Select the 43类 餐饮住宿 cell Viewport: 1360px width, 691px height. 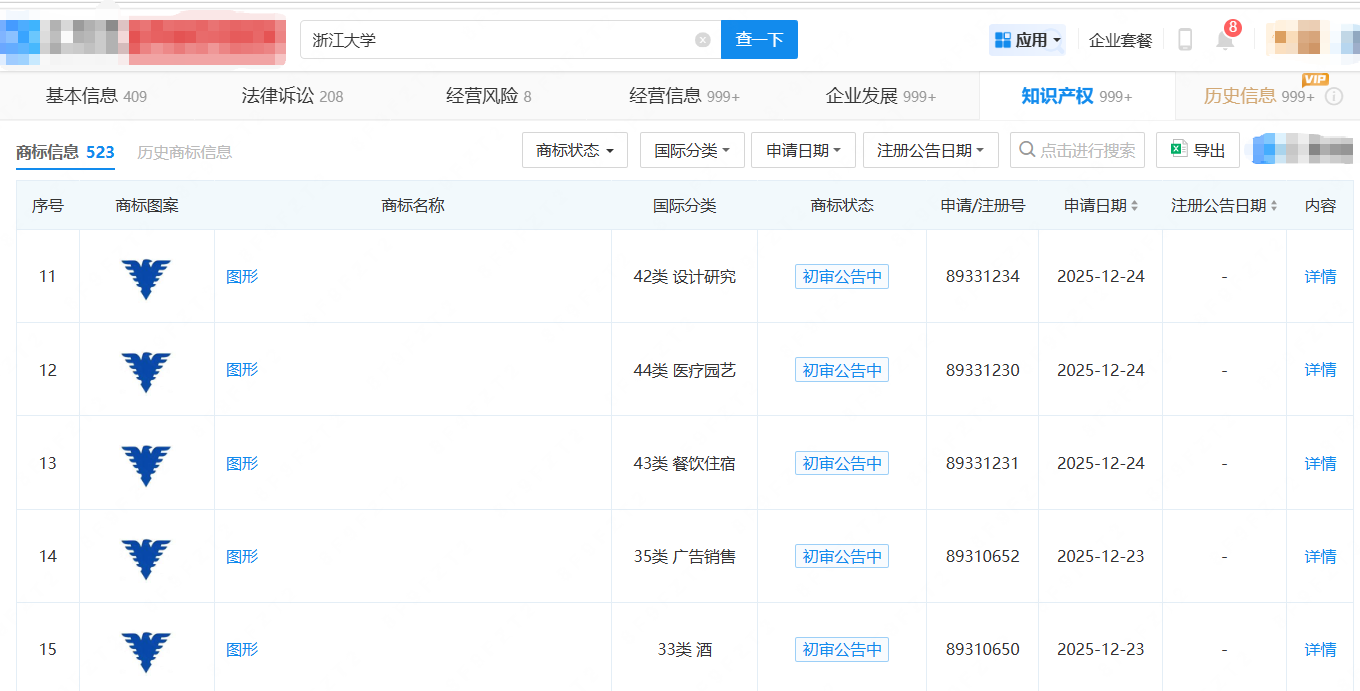[685, 463]
